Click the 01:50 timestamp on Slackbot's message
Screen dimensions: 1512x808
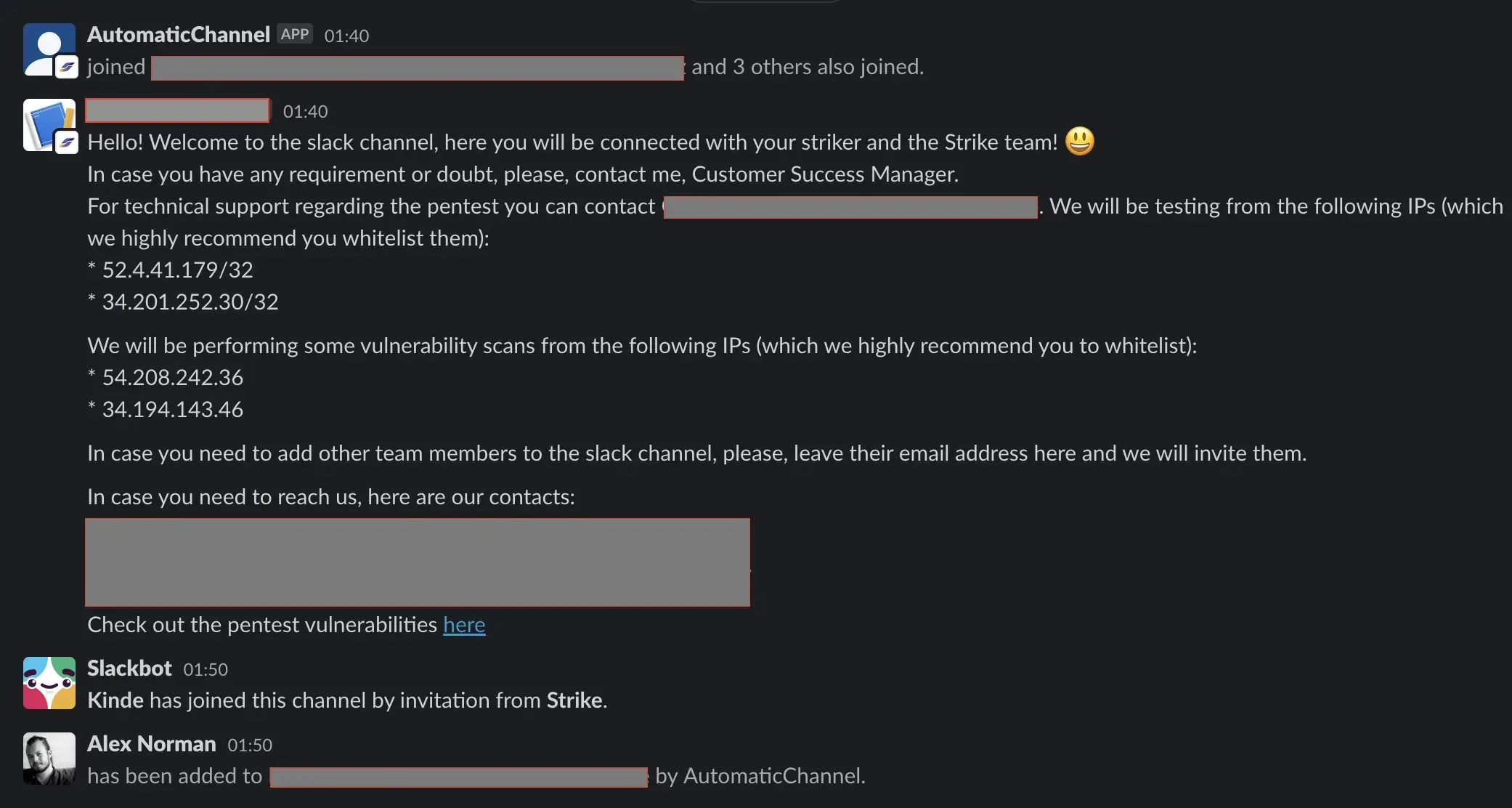[x=206, y=668]
